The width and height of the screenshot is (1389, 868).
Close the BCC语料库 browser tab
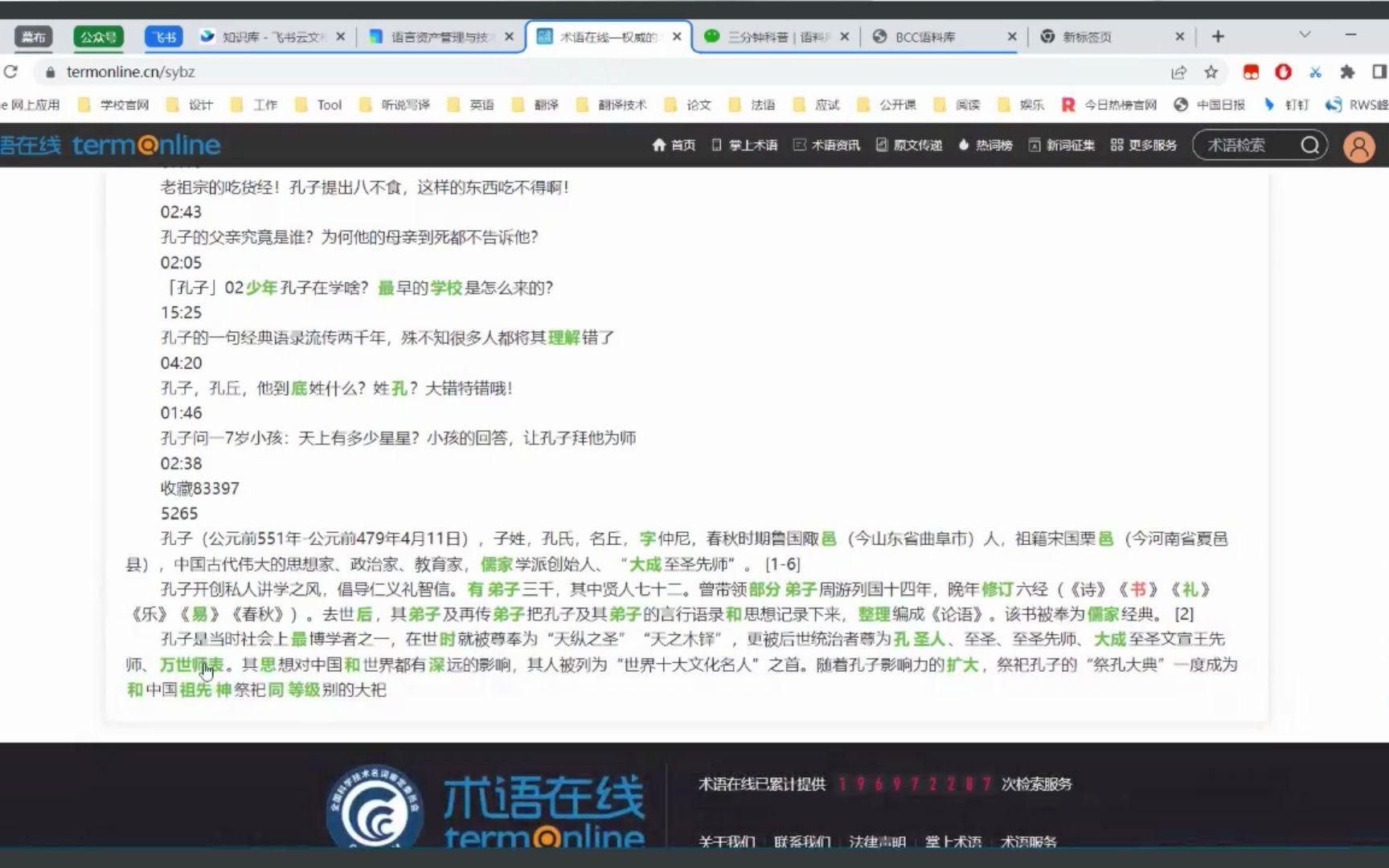point(1012,37)
